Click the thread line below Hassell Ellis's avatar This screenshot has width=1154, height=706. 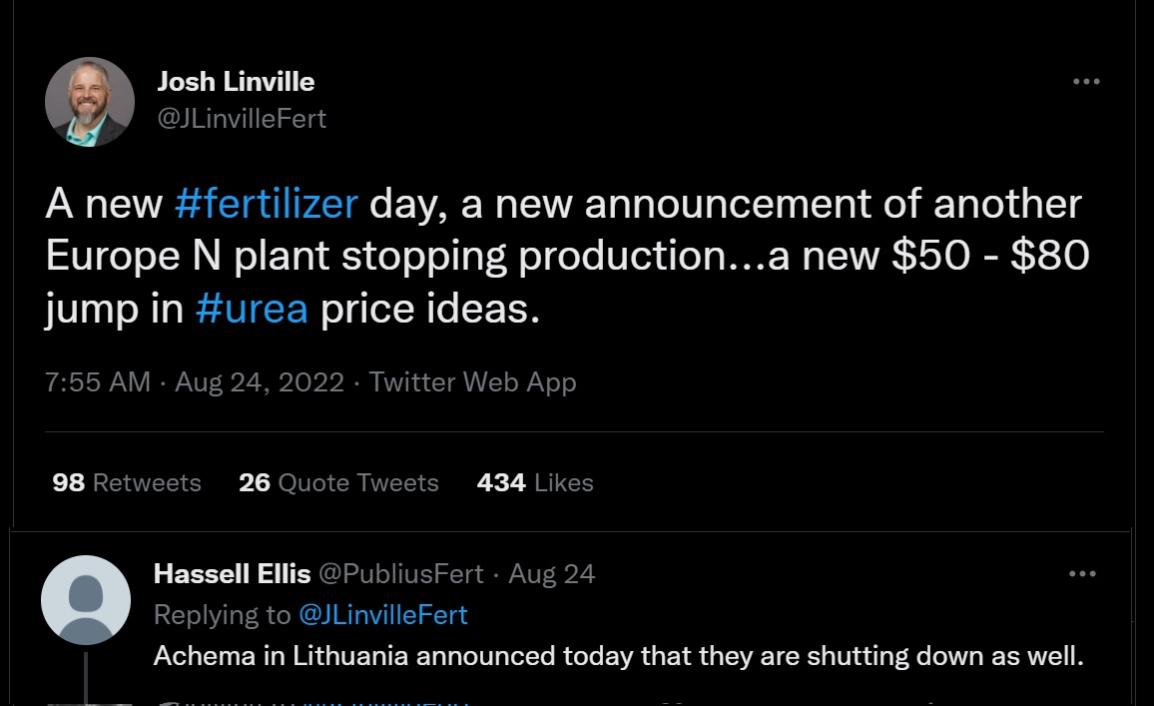pyautogui.click(x=86, y=678)
